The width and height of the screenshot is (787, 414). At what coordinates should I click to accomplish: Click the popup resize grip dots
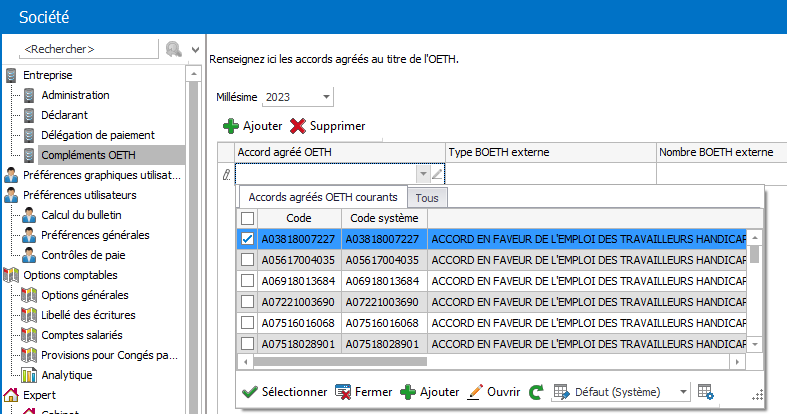[757, 395]
